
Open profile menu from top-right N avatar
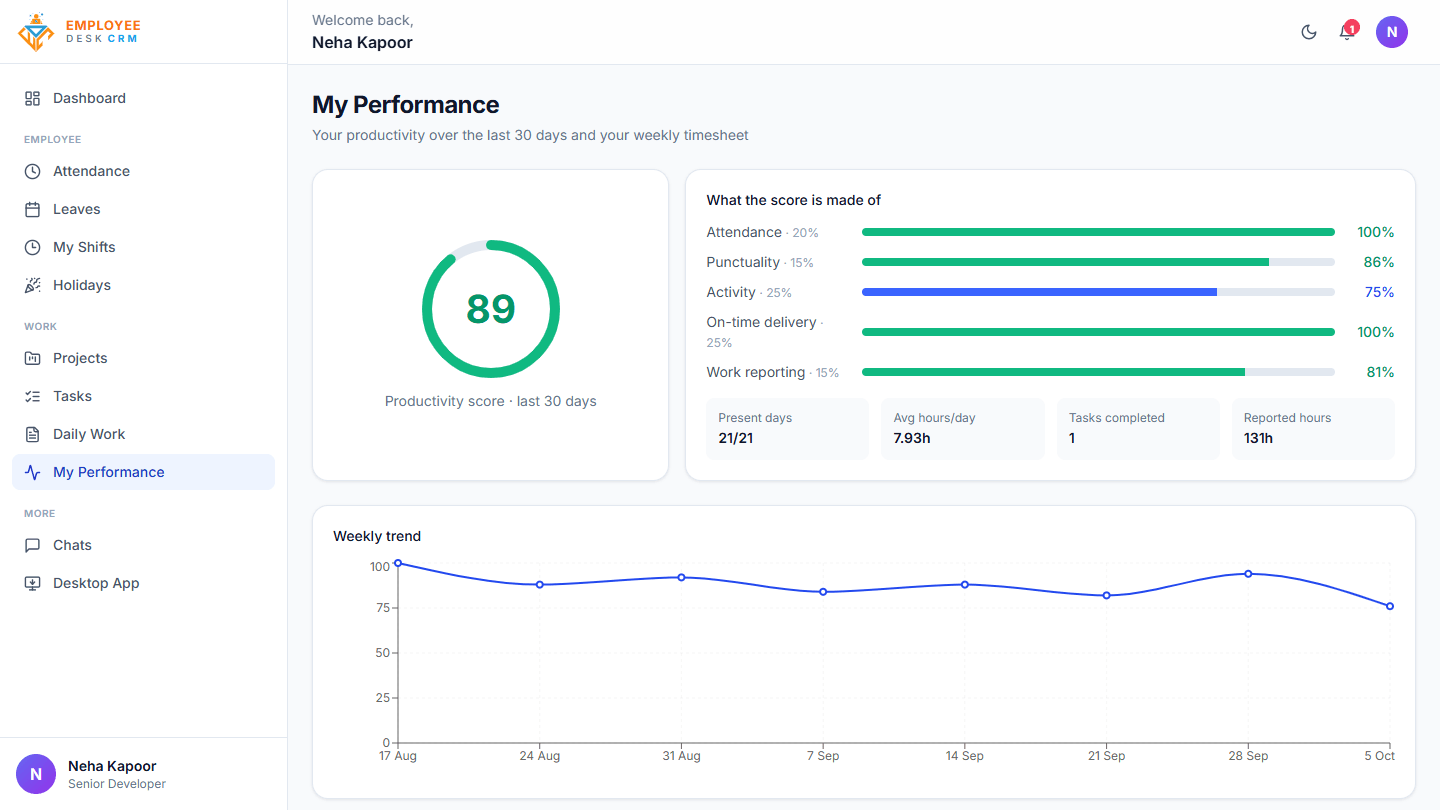coord(1392,32)
